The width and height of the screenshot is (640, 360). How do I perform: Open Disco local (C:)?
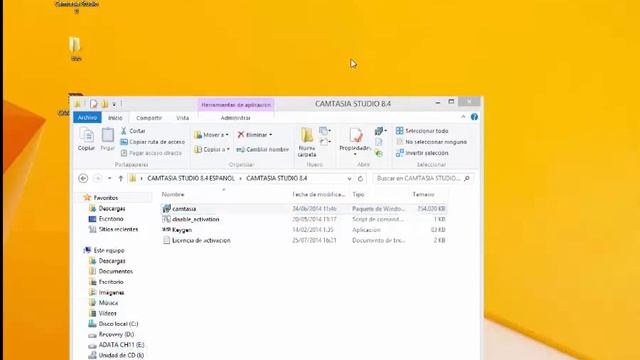[118, 324]
